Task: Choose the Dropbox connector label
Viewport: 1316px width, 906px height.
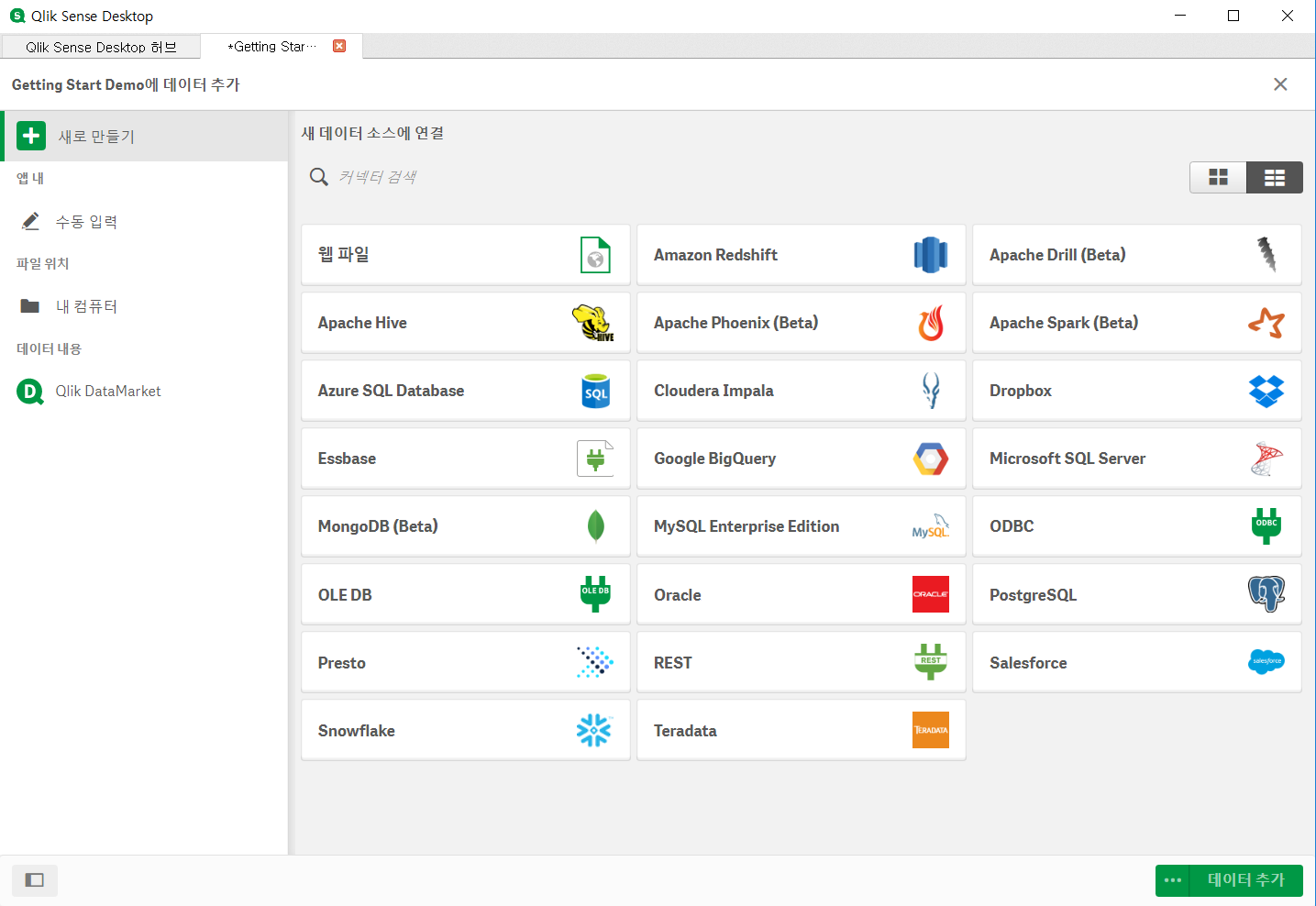Action: click(1021, 391)
